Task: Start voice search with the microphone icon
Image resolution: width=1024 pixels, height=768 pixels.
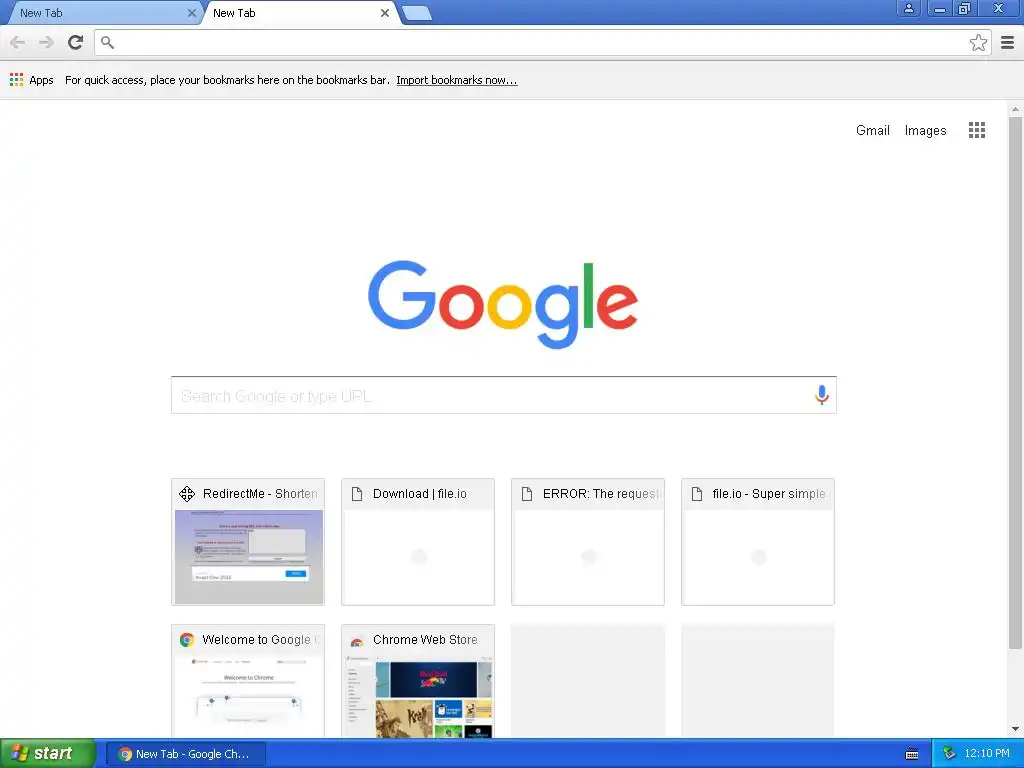Action: pyautogui.click(x=822, y=395)
